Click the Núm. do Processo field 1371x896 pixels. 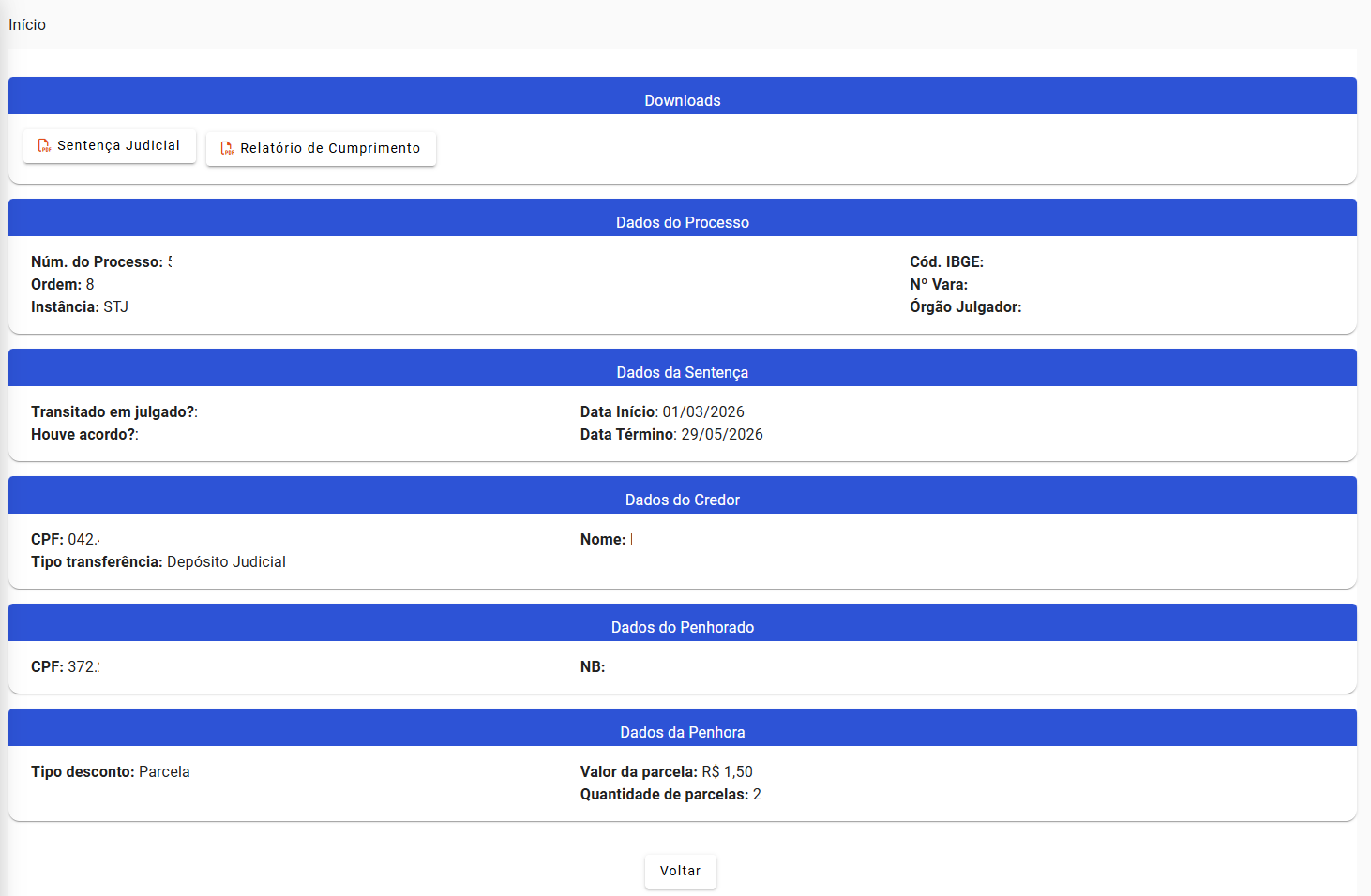(101, 261)
